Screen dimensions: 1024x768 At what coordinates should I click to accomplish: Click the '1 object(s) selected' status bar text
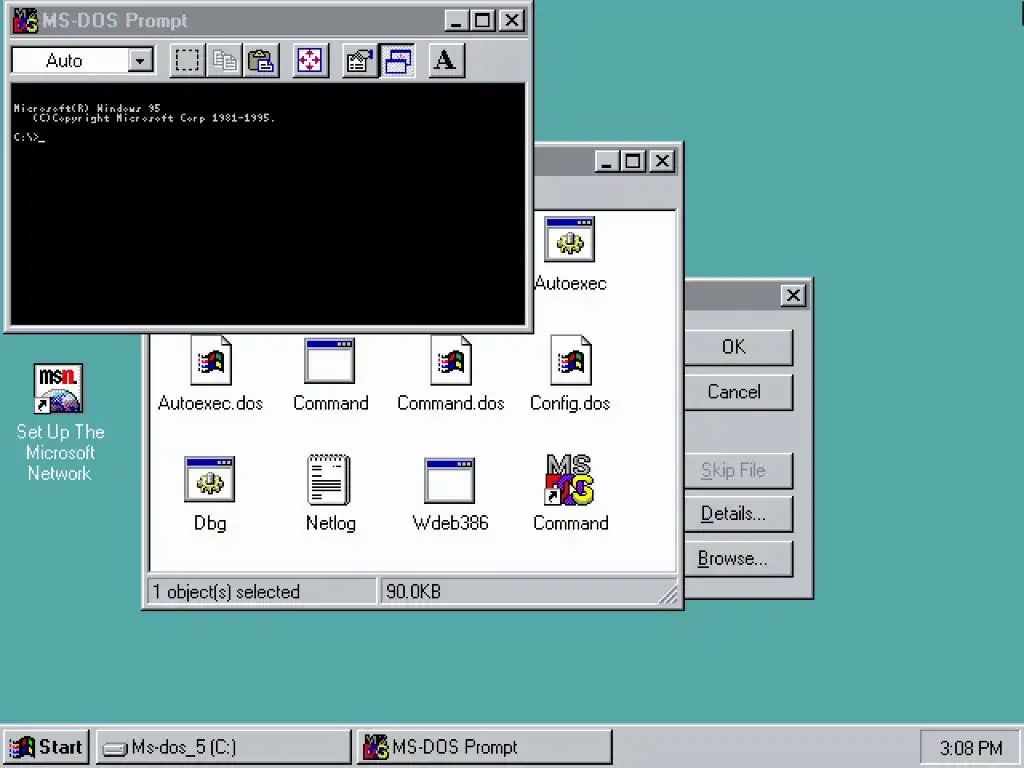pyautogui.click(x=226, y=592)
